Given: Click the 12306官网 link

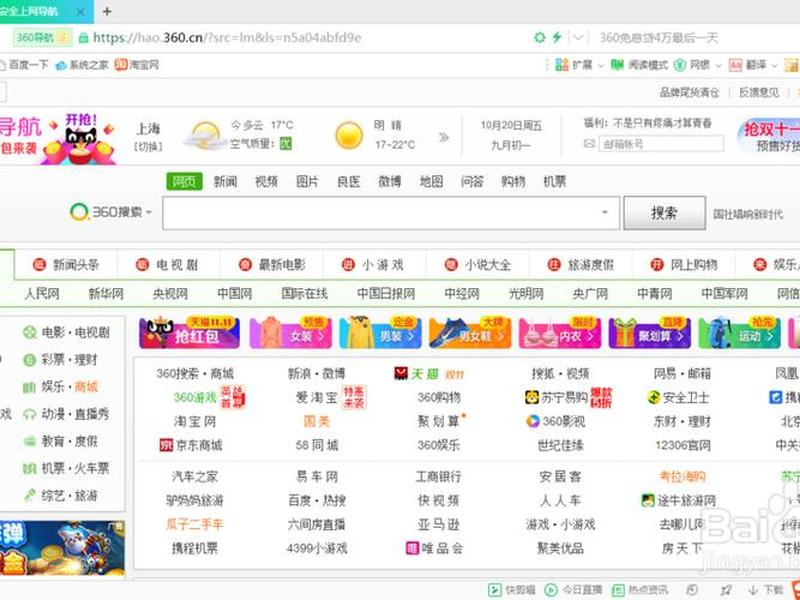Looking at the screenshot, I should [683, 445].
